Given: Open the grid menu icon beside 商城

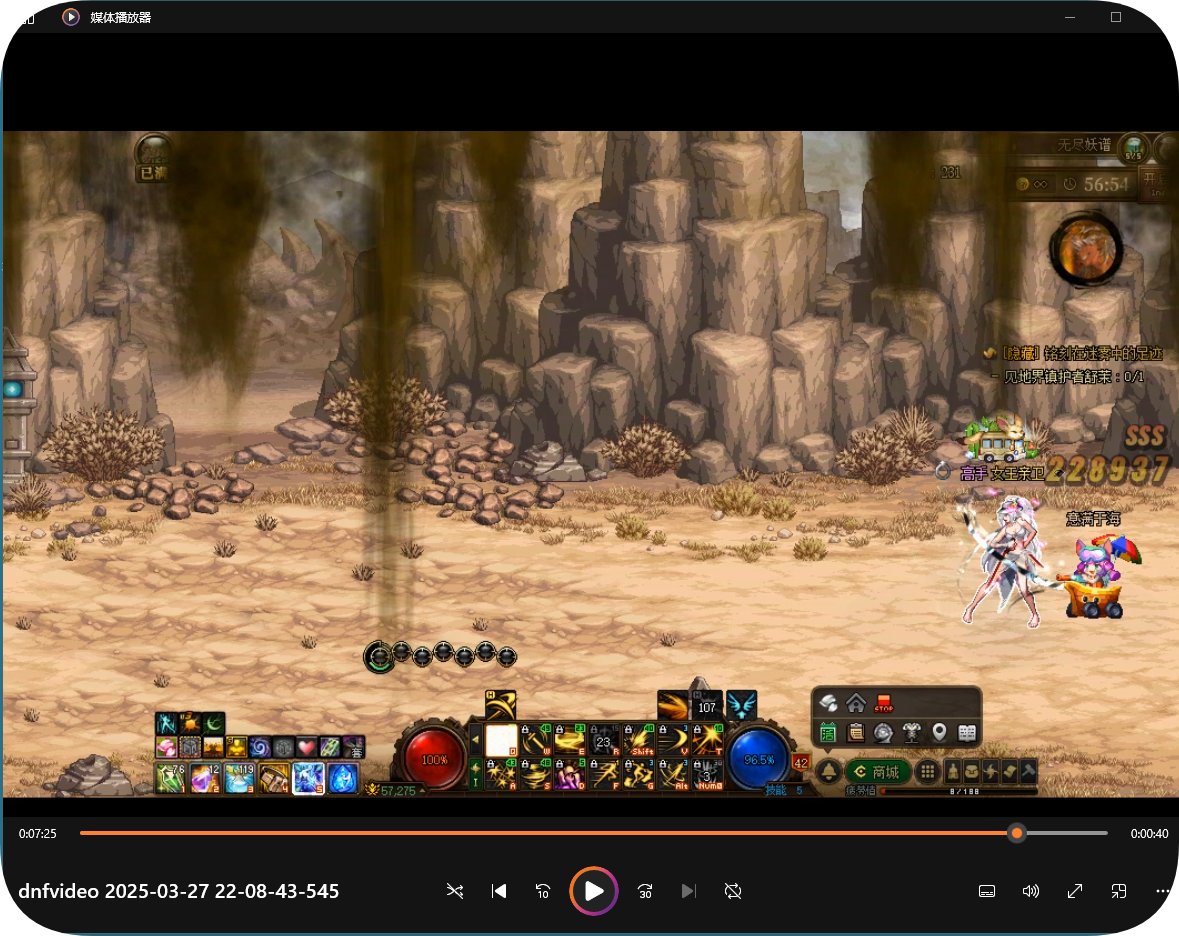Looking at the screenshot, I should point(928,771).
